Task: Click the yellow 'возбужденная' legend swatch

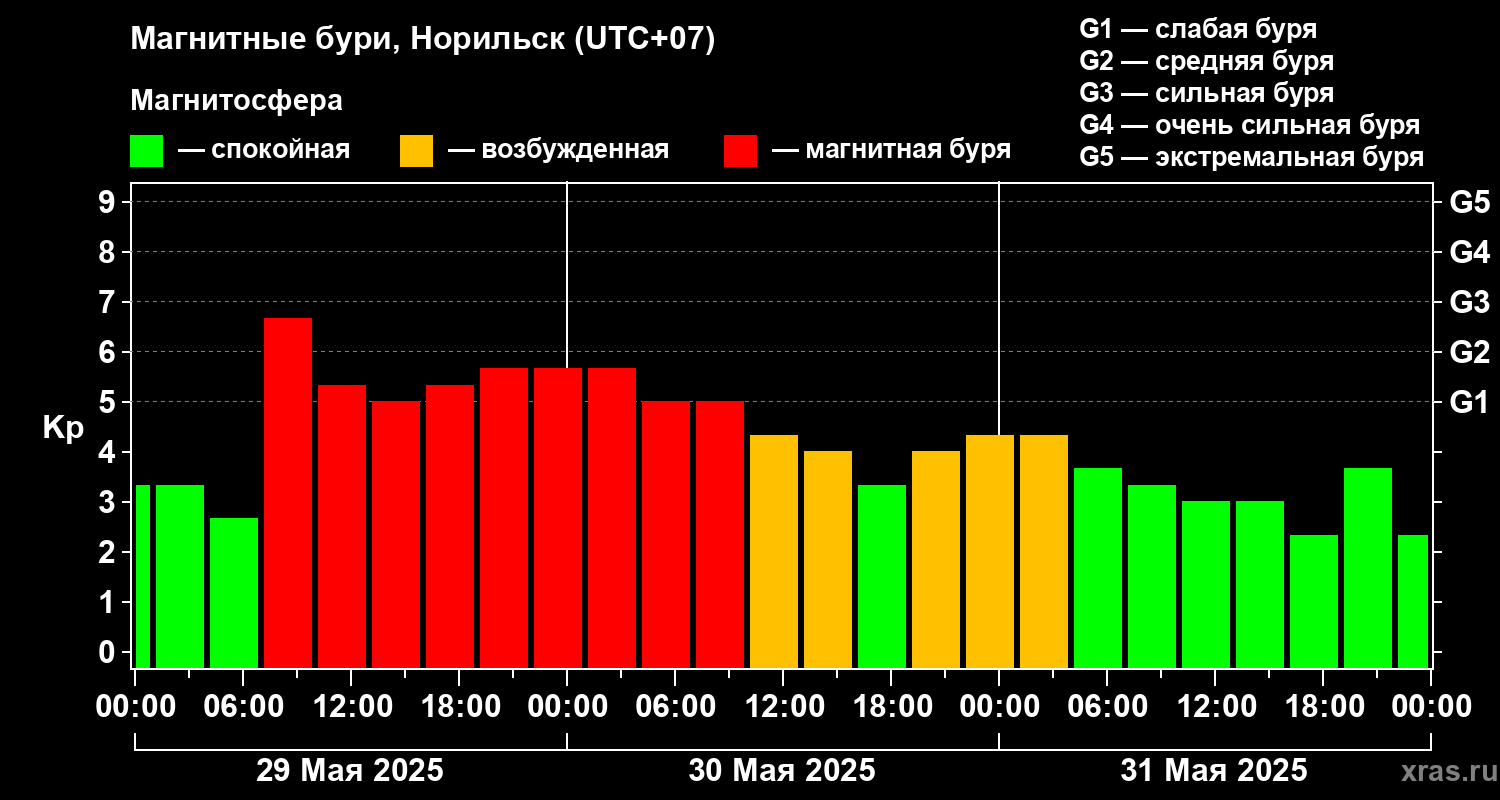Action: point(416,151)
